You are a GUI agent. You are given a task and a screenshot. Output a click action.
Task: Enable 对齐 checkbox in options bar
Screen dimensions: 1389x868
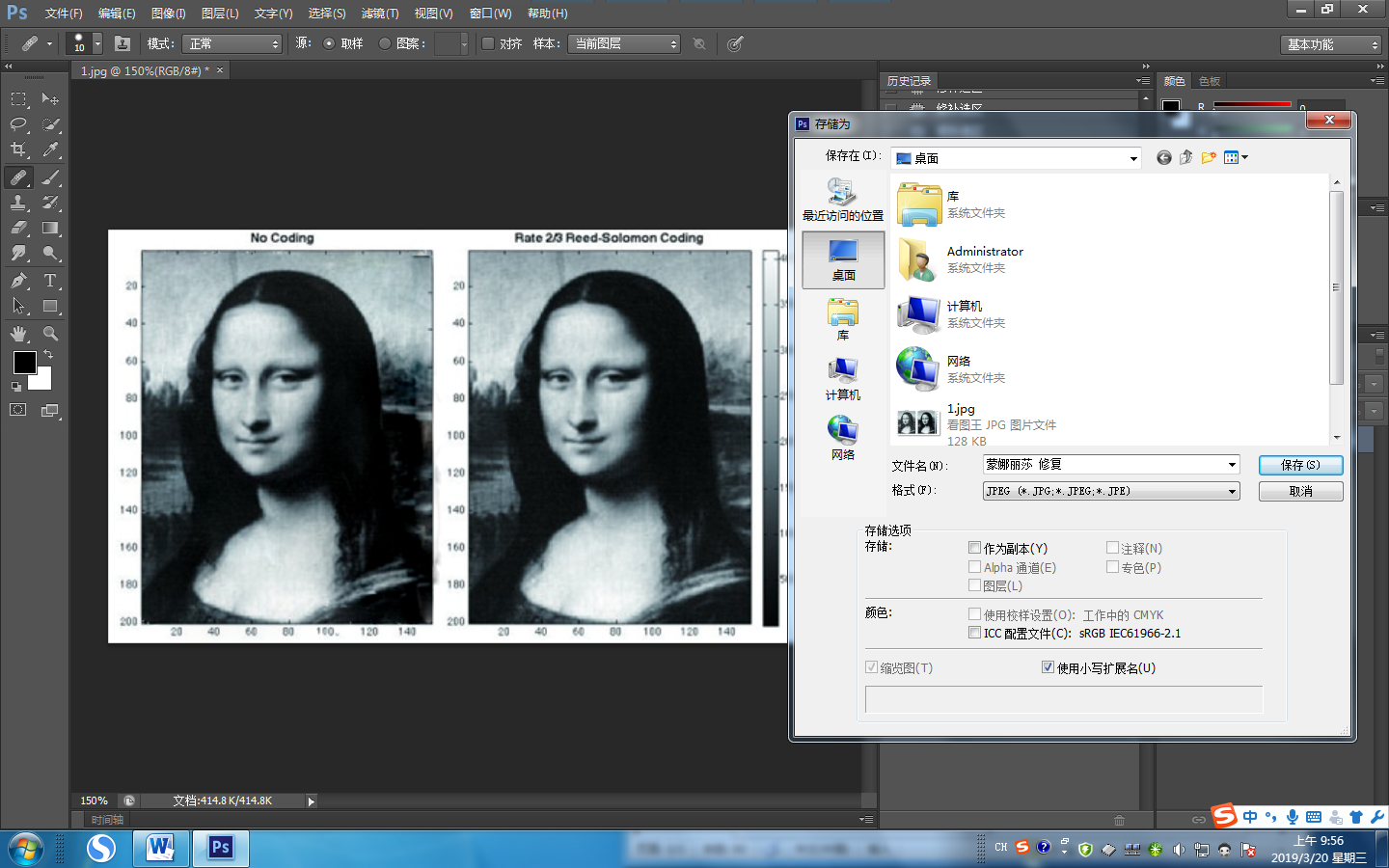click(488, 43)
